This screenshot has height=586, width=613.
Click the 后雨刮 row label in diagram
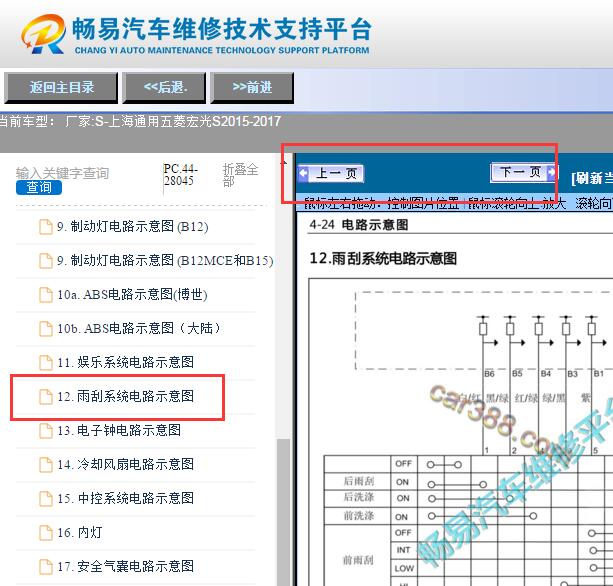(x=358, y=481)
